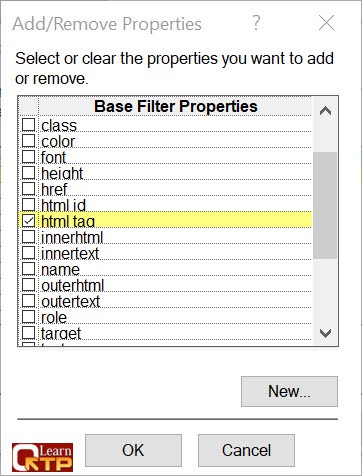The width and height of the screenshot is (362, 476).
Task: Click the vertical scrollbar thumb
Action: tap(325, 205)
